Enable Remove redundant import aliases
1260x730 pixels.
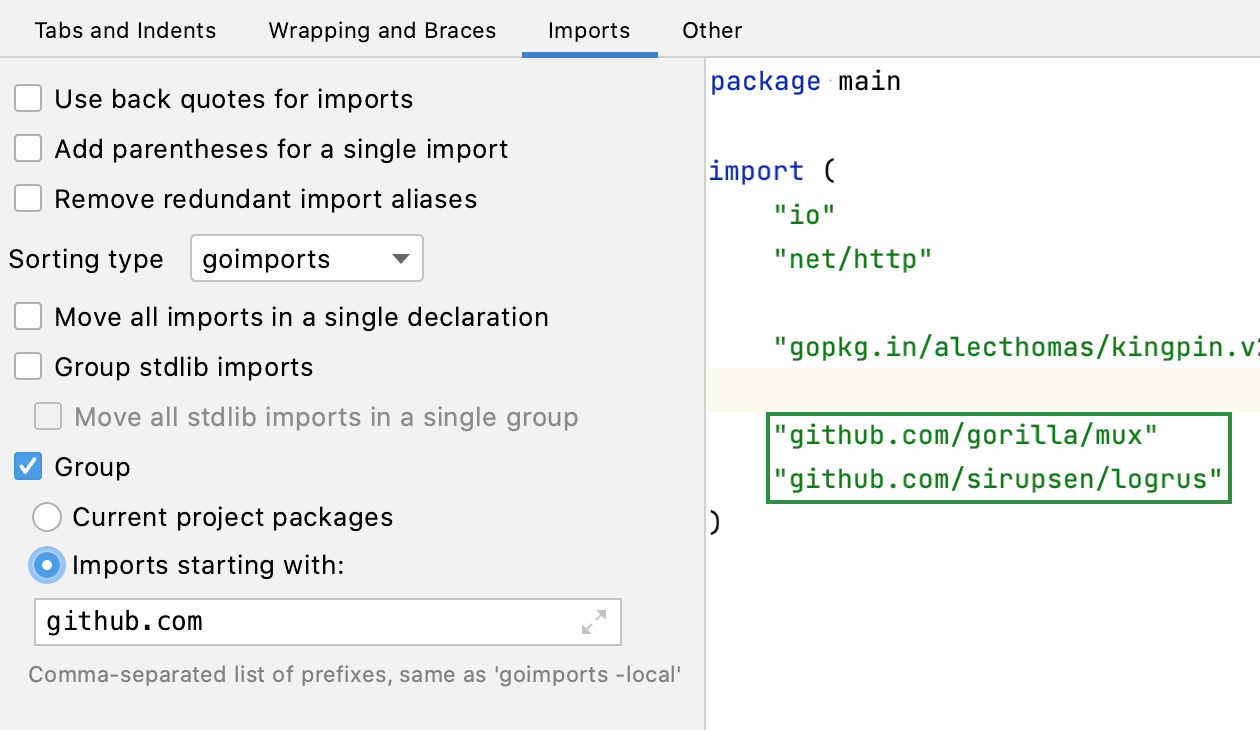pyautogui.click(x=27, y=198)
